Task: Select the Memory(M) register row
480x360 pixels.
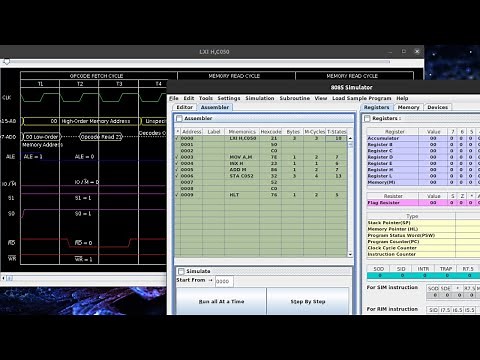Action: pyautogui.click(x=423, y=182)
